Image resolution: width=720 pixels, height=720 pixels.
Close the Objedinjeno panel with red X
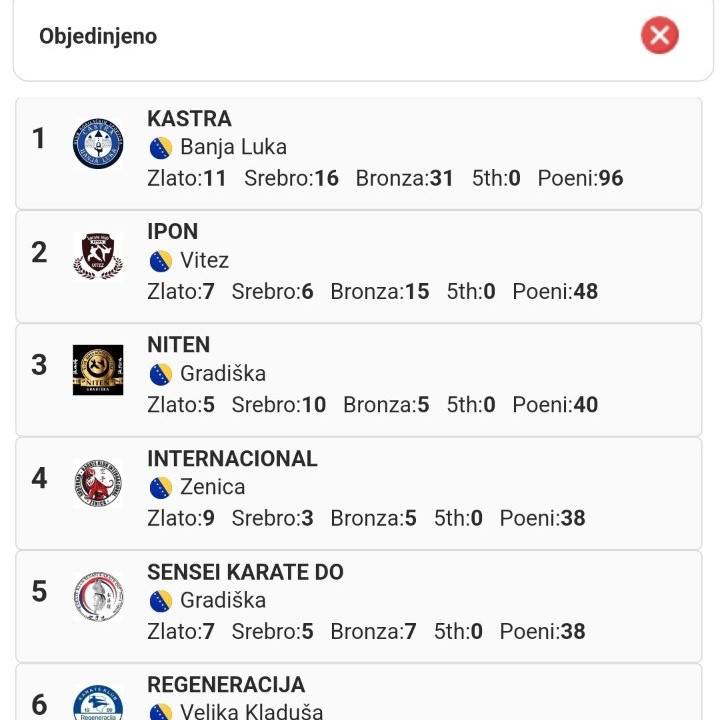point(659,36)
